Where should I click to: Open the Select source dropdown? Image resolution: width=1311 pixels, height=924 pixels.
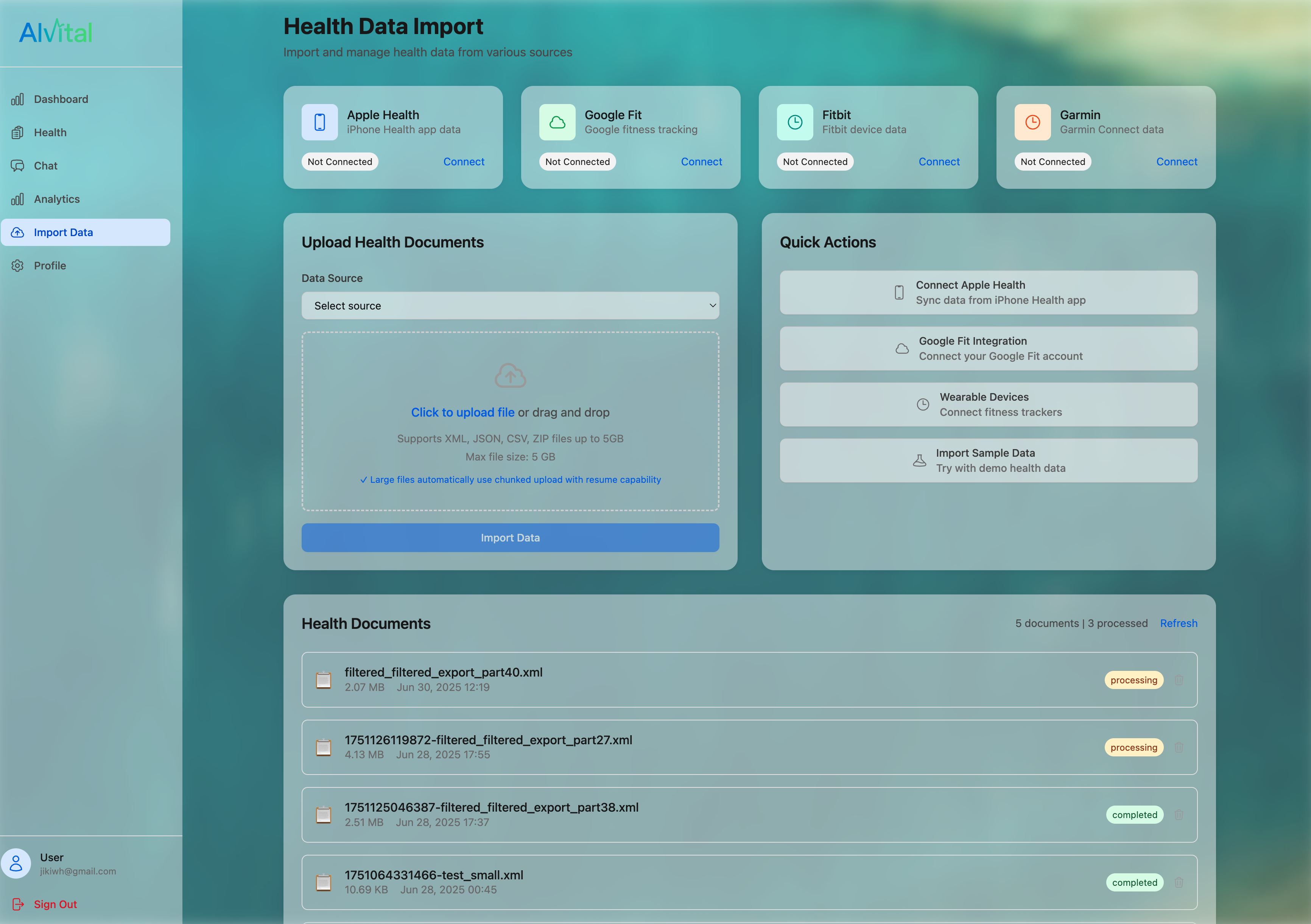510,306
